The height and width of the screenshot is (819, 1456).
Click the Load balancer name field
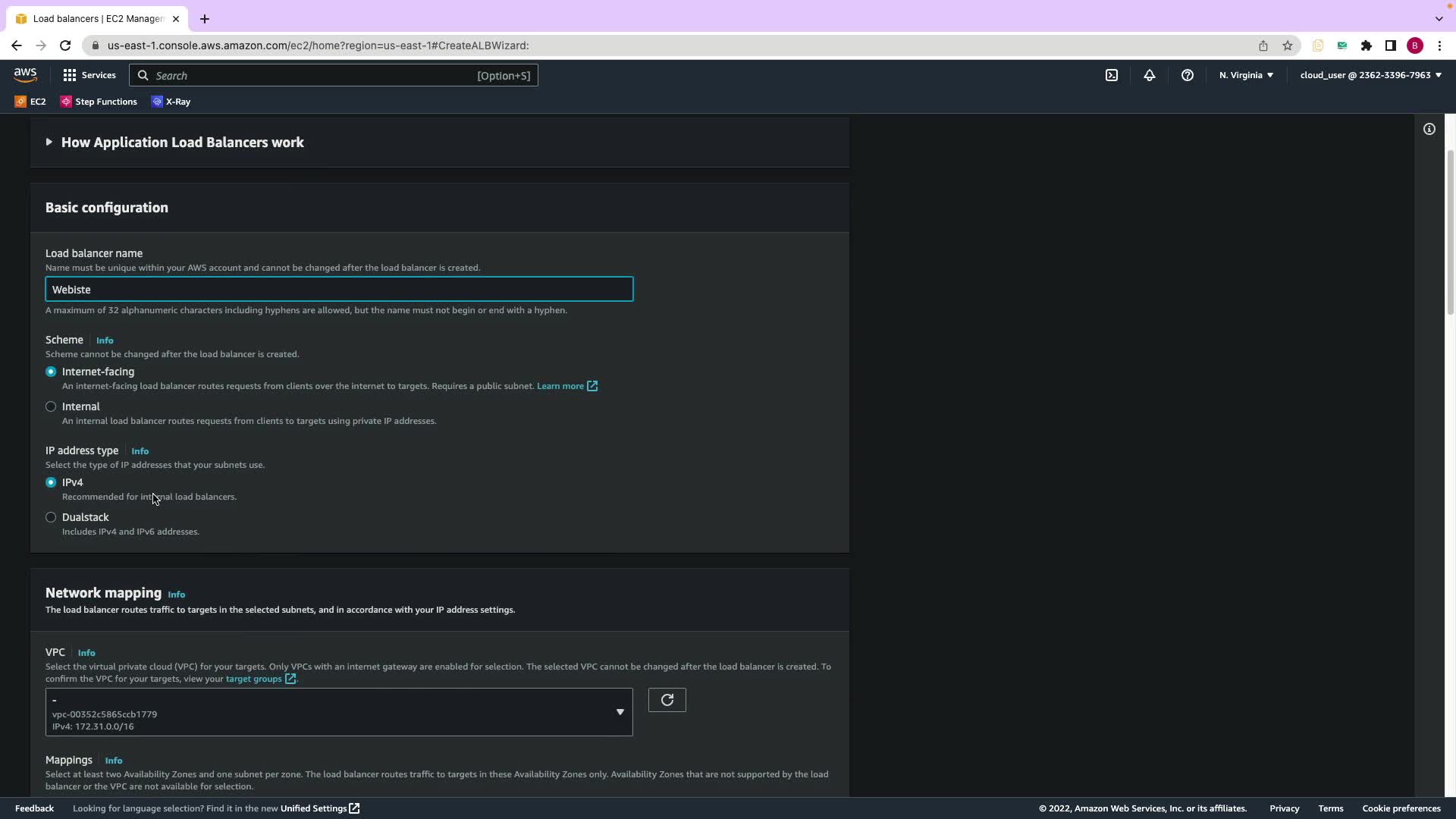click(x=339, y=290)
